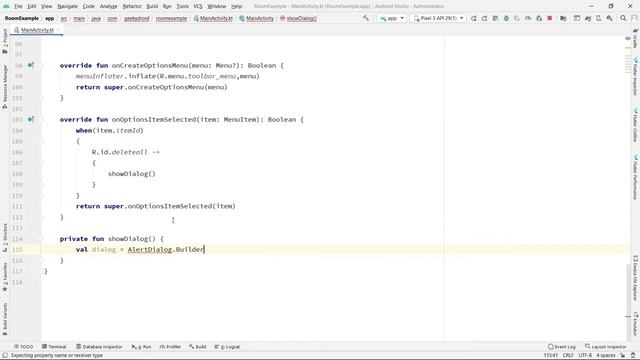Click the CRLF line separator in status bar

coord(568,356)
